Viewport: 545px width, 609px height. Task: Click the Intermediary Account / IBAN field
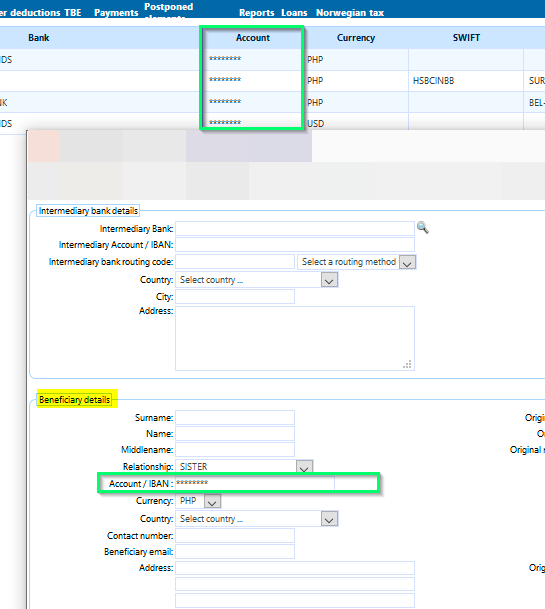pos(295,245)
